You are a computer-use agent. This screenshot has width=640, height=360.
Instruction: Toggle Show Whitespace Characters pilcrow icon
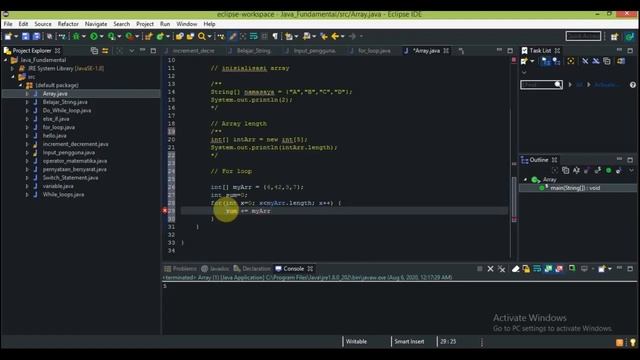click(275, 36)
